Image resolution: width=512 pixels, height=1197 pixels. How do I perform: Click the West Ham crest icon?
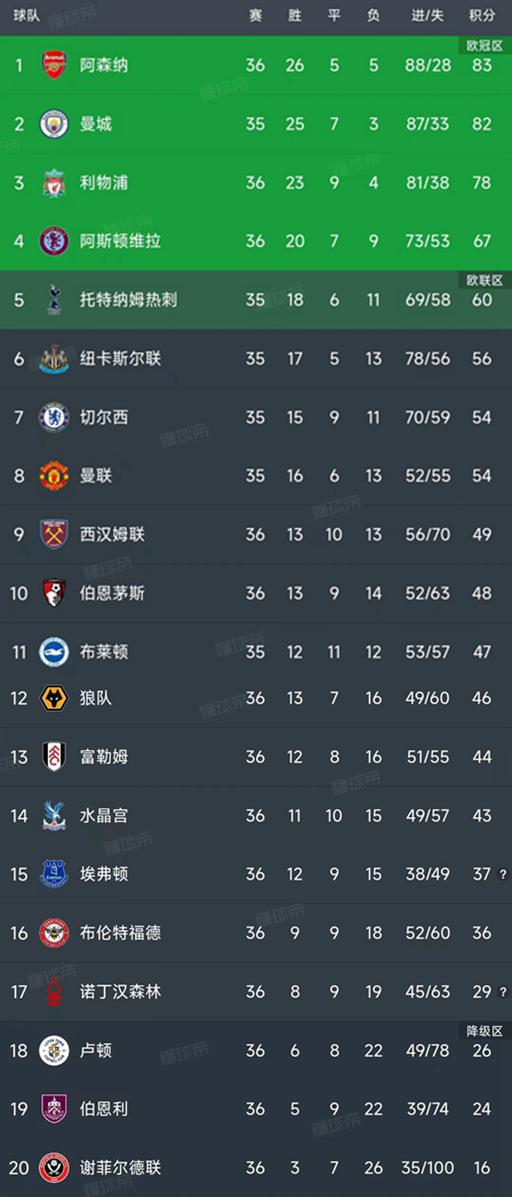point(54,534)
